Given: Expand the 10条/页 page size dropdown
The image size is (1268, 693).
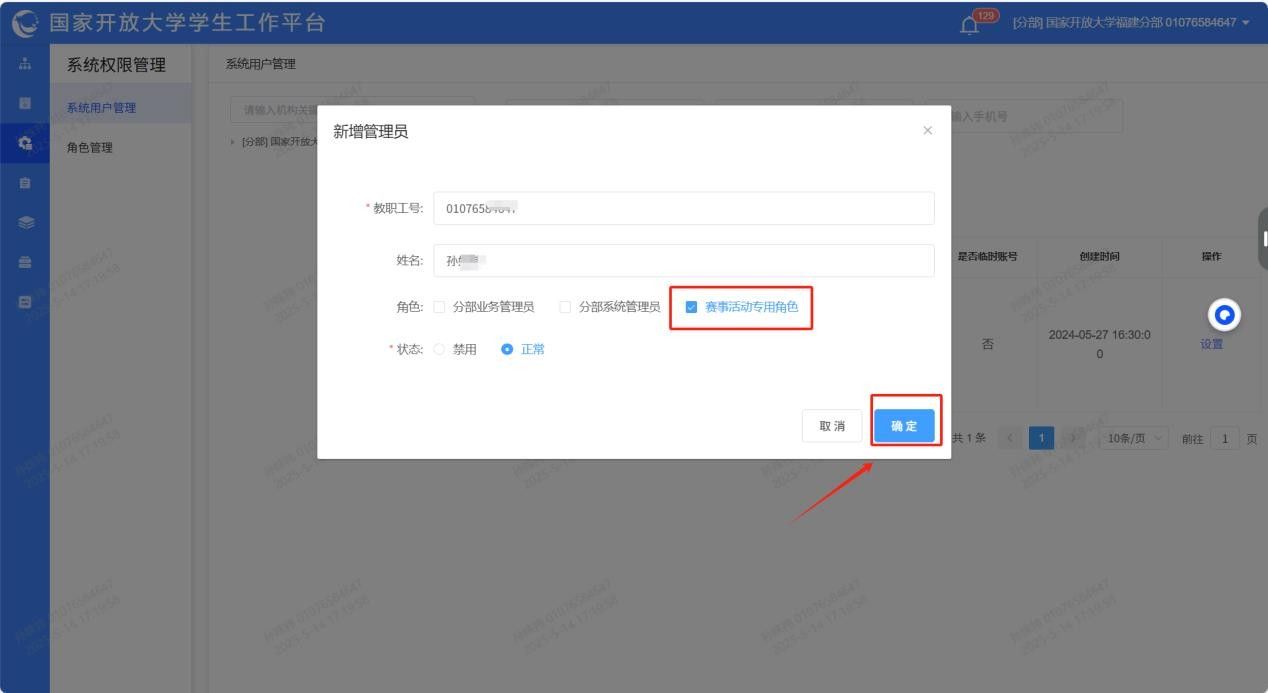Looking at the screenshot, I should [1133, 439].
